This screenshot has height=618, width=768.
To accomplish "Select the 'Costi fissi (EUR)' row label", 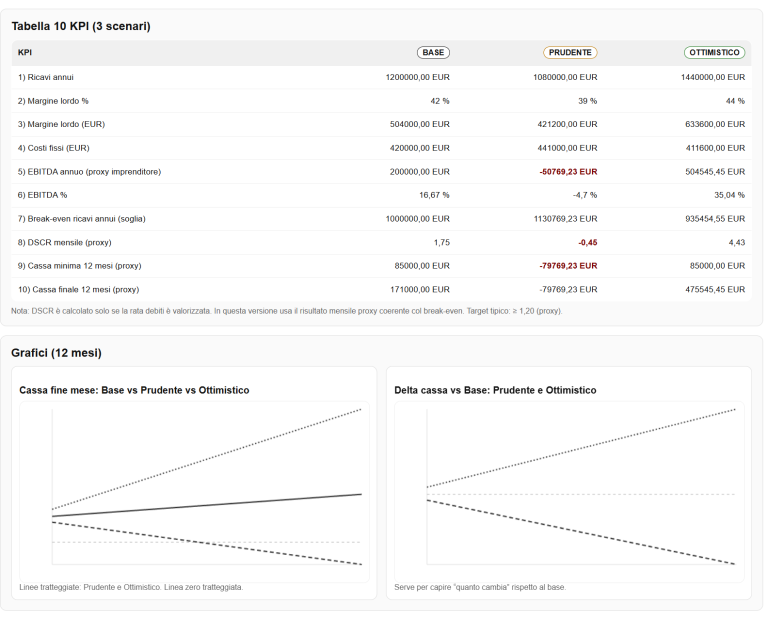I will point(54,148).
